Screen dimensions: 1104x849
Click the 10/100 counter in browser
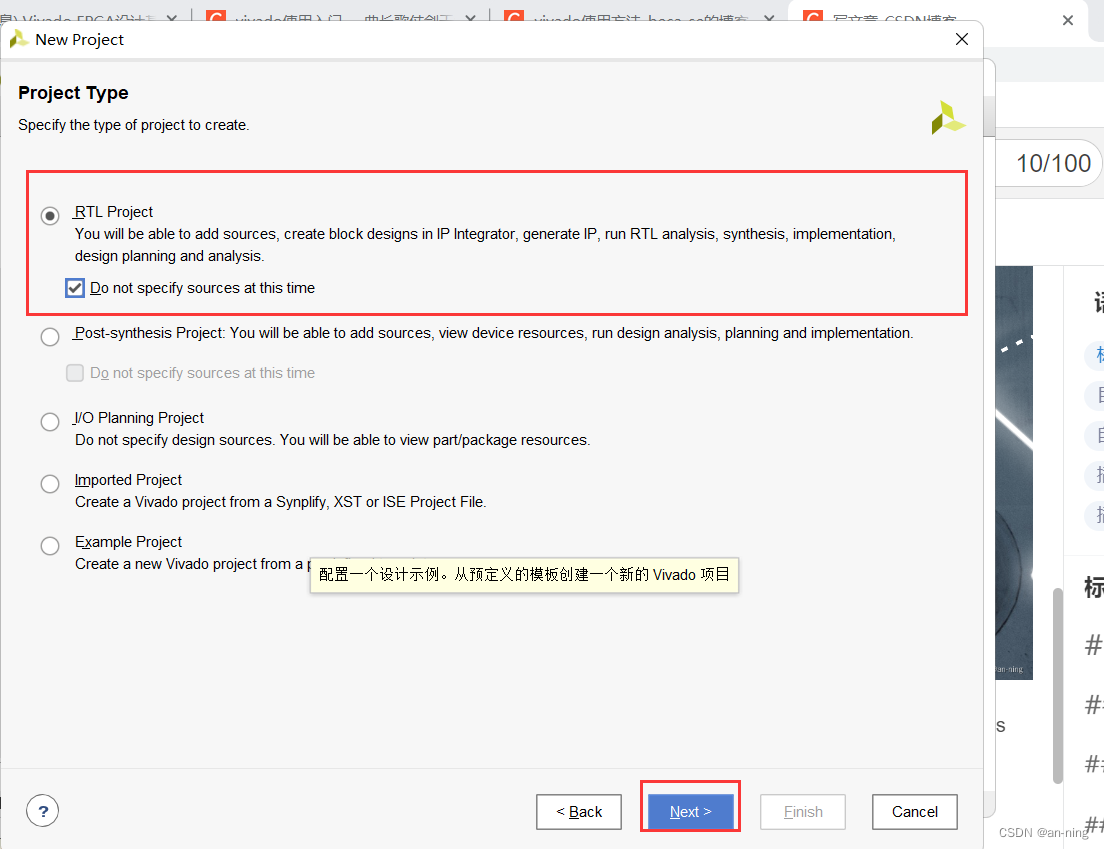(x=1053, y=163)
